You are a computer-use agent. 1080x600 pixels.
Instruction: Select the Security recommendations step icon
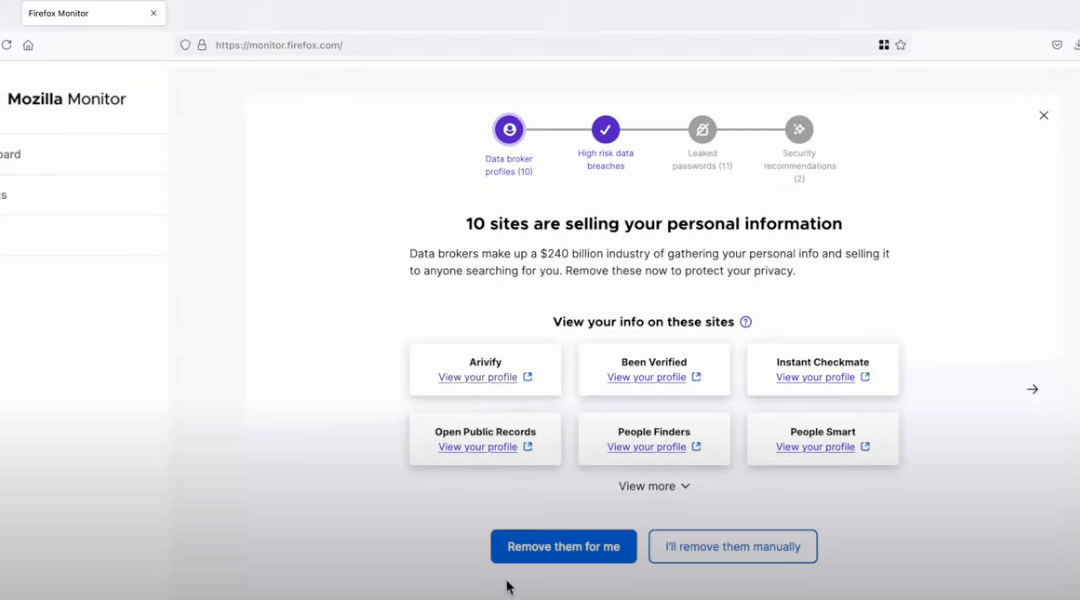point(798,129)
